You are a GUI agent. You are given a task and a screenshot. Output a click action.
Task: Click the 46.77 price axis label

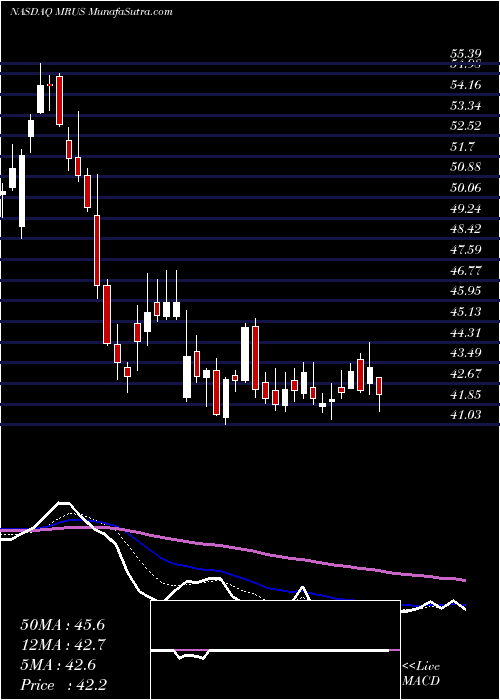coord(465,270)
